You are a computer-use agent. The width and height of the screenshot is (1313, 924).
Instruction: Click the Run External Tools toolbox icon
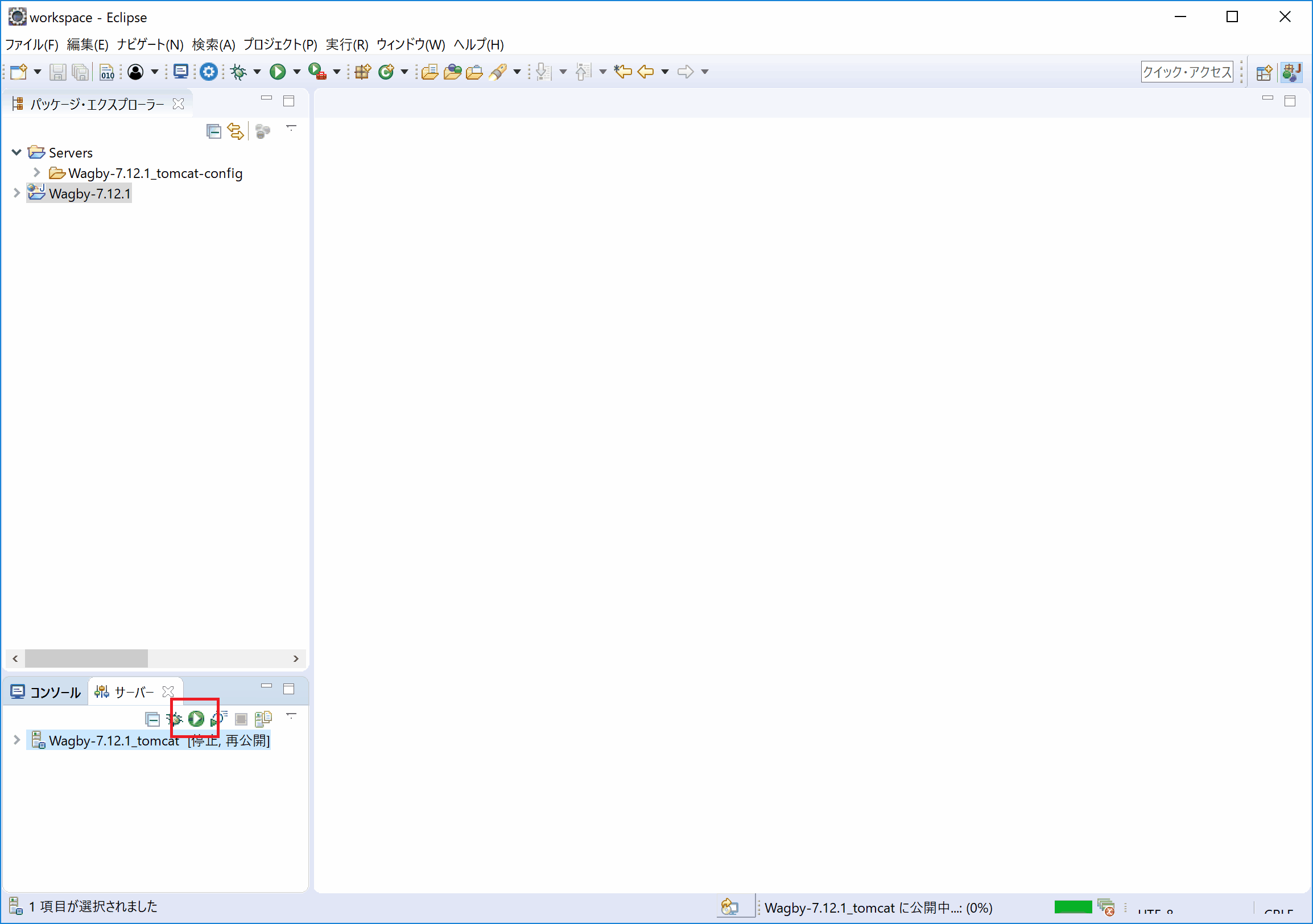click(317, 72)
